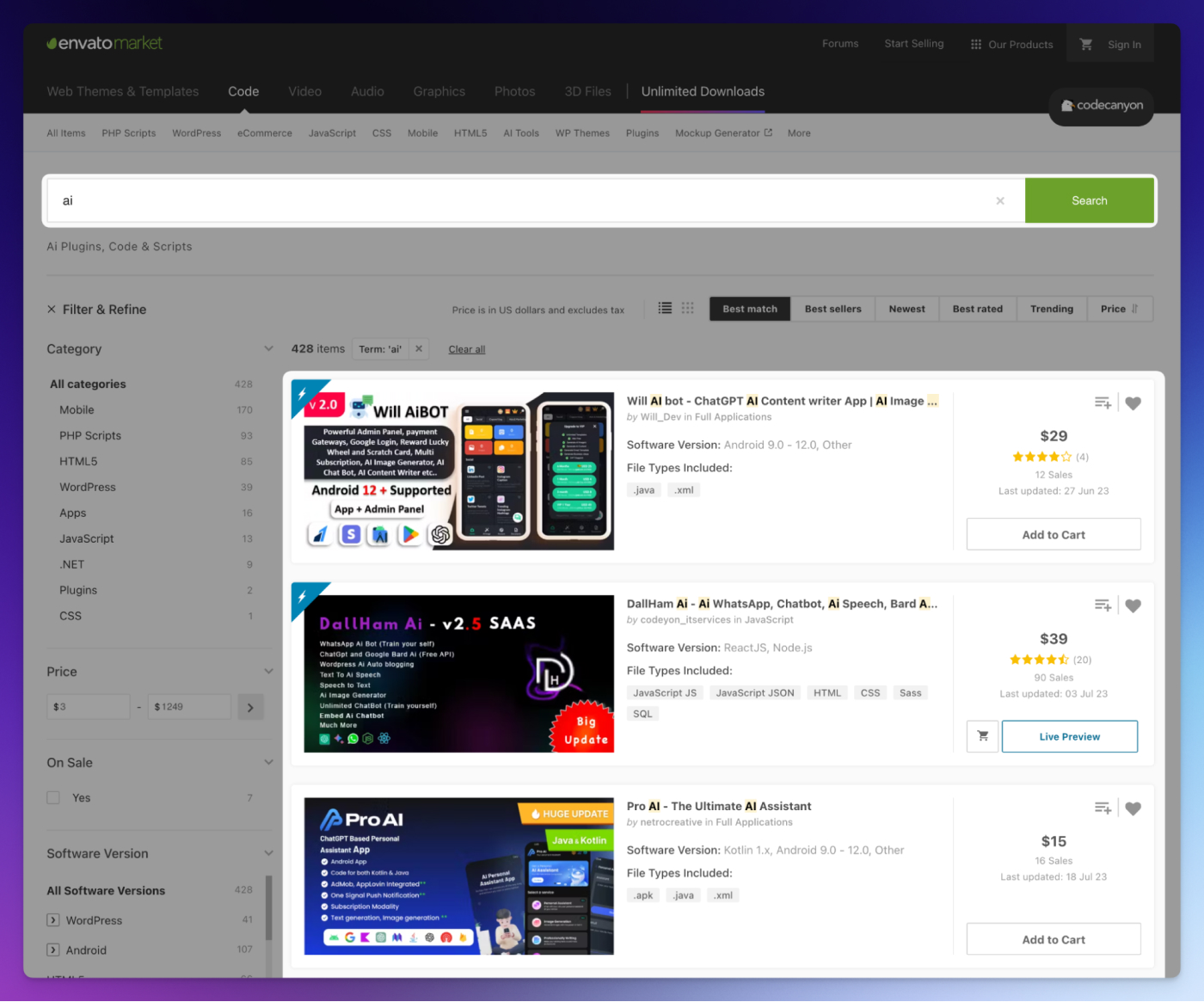1204x1002 pixels.
Task: Open Web Themes & Templates tab
Action: pos(122,91)
